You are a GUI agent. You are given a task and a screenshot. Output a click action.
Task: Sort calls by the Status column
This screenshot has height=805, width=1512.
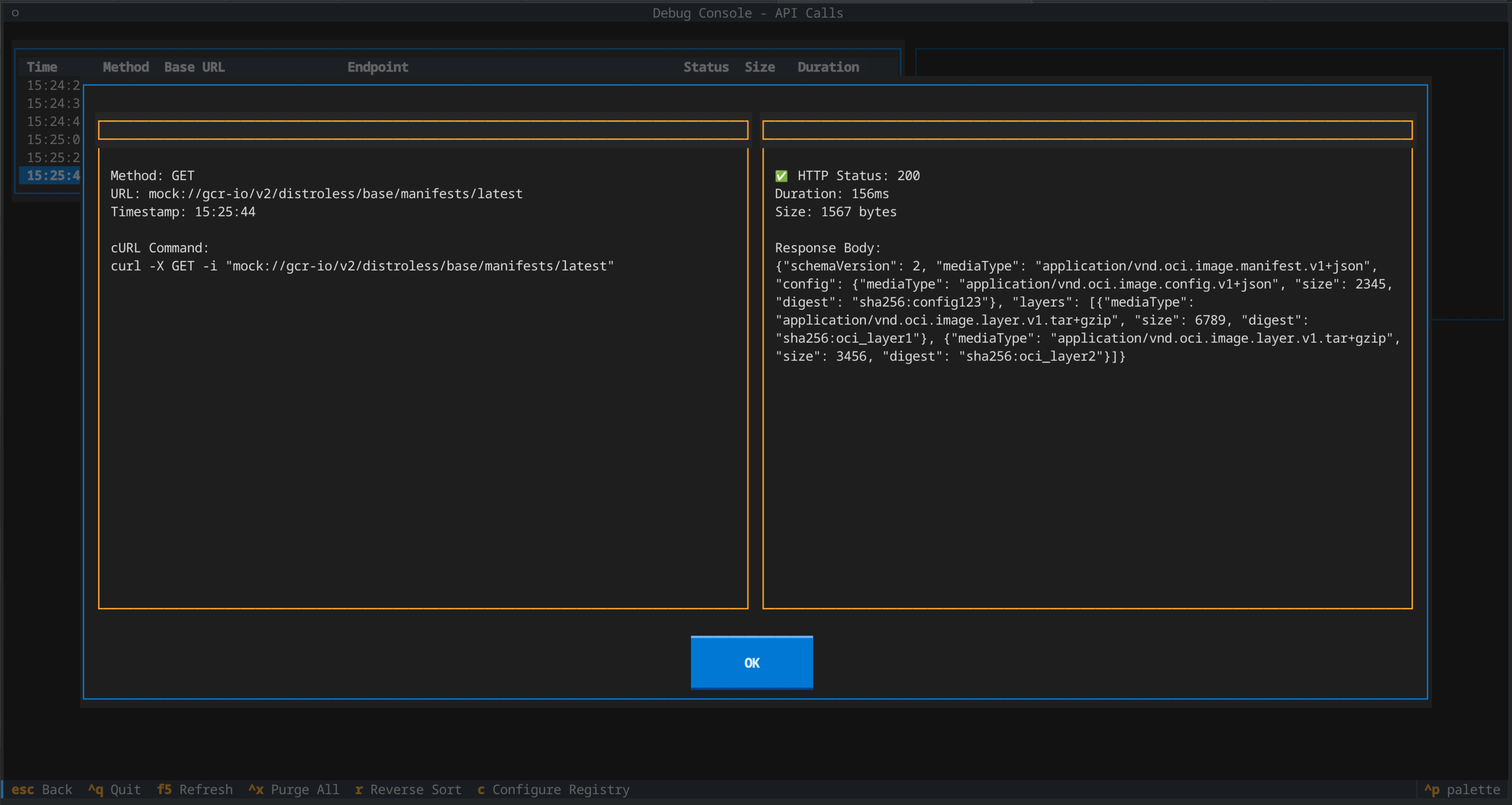pos(706,67)
